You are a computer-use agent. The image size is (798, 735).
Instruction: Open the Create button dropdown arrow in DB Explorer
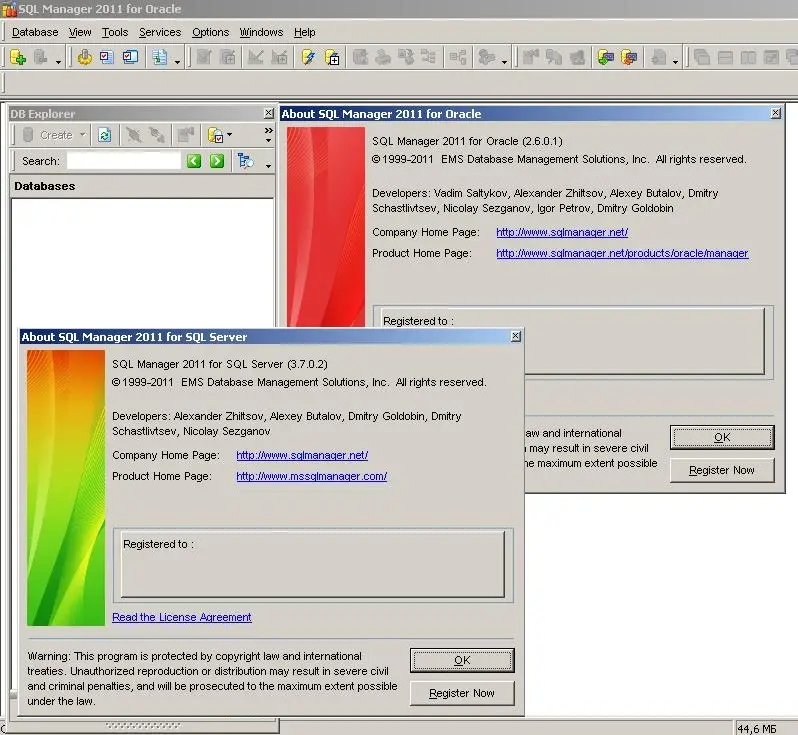[82, 135]
